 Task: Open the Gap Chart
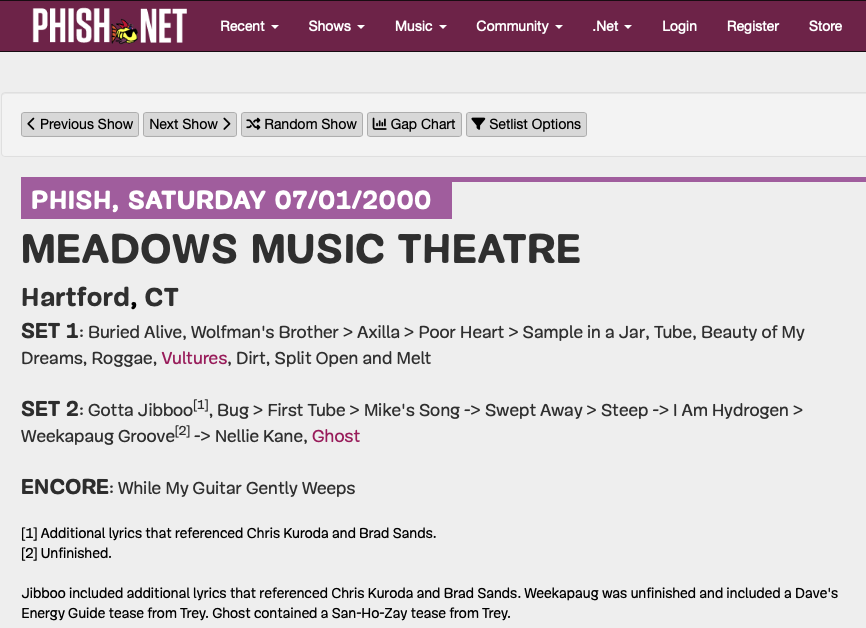pyautogui.click(x=414, y=124)
